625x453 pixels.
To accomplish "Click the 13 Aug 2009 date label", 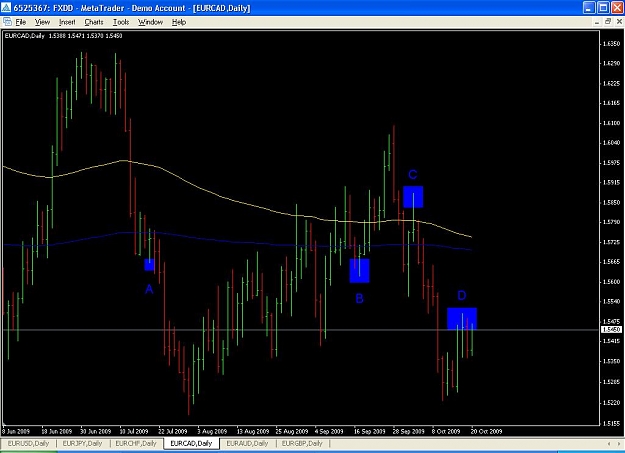I will 253,431.
